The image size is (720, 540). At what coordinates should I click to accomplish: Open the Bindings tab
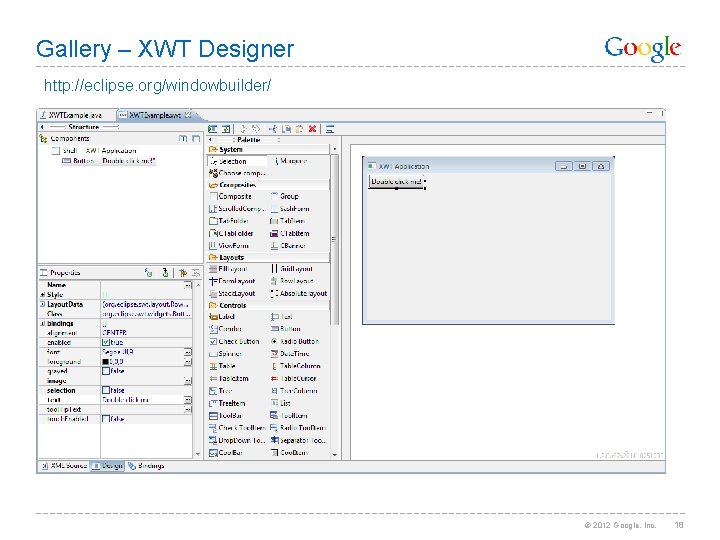146,466
